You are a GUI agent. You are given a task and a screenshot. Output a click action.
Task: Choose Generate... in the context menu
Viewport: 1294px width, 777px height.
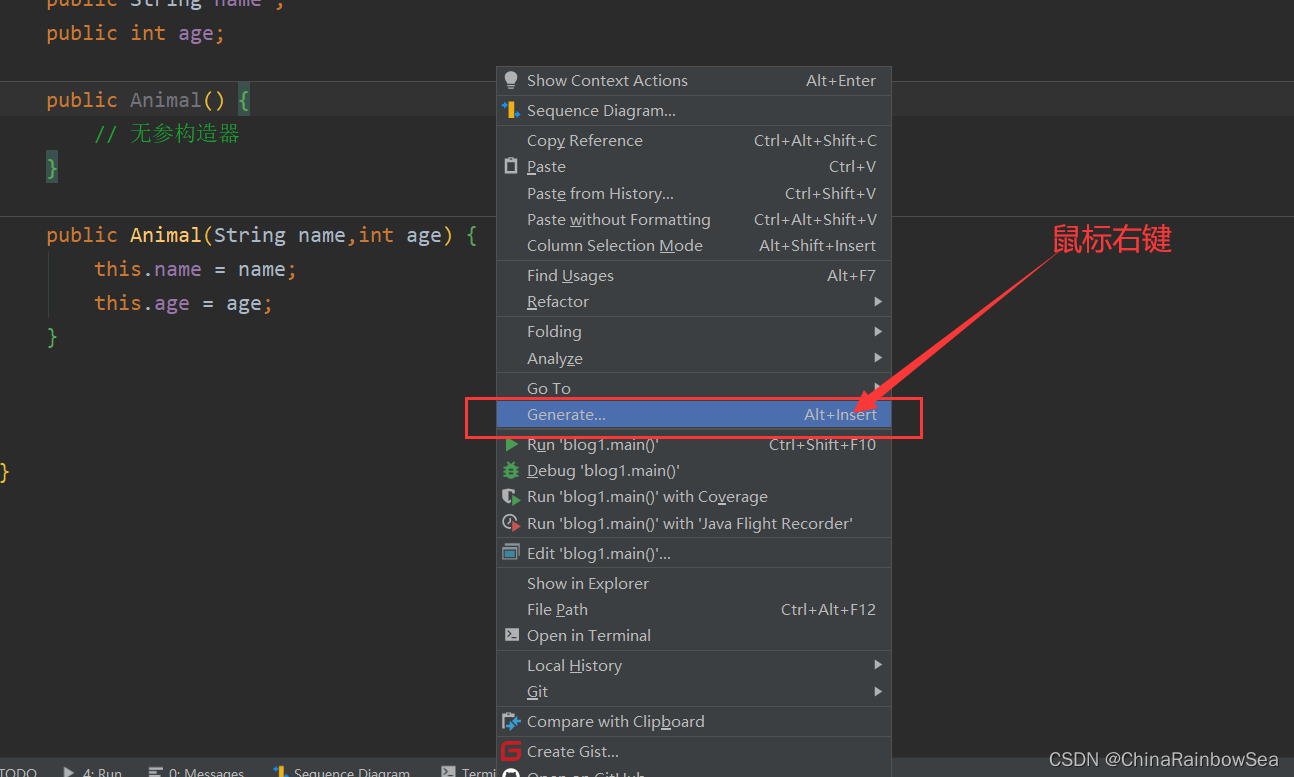pyautogui.click(x=694, y=414)
